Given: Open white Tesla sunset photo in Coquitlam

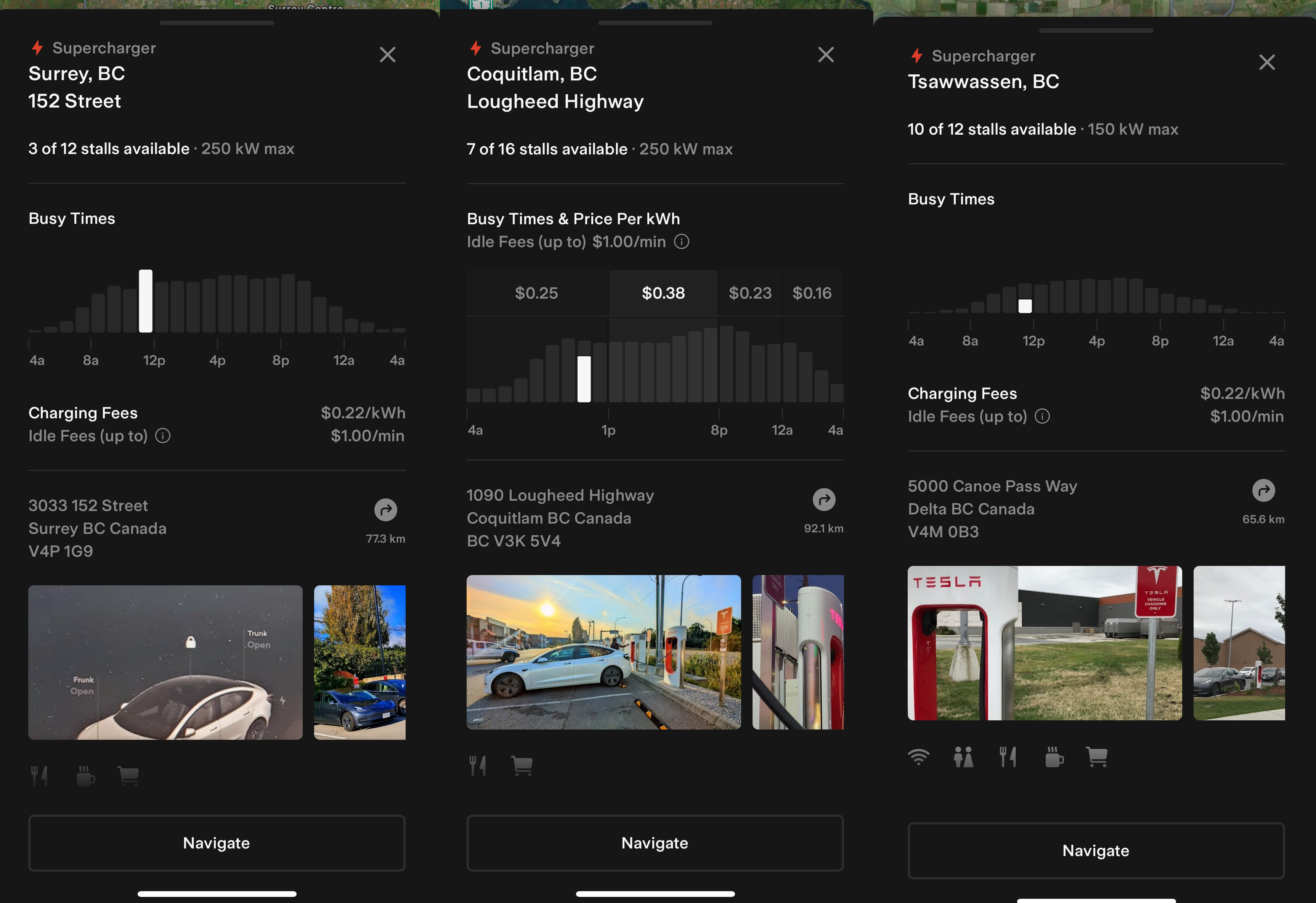Looking at the screenshot, I should pos(603,652).
